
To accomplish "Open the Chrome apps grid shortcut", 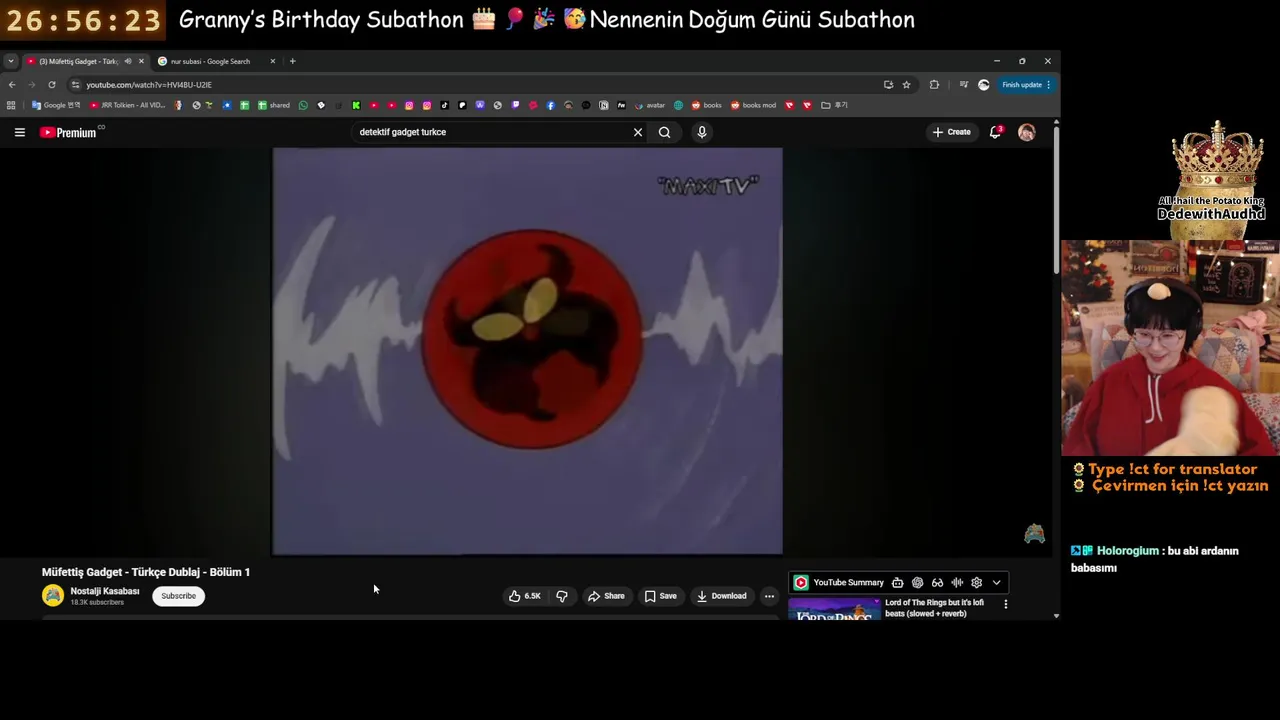I will pyautogui.click(x=11, y=105).
